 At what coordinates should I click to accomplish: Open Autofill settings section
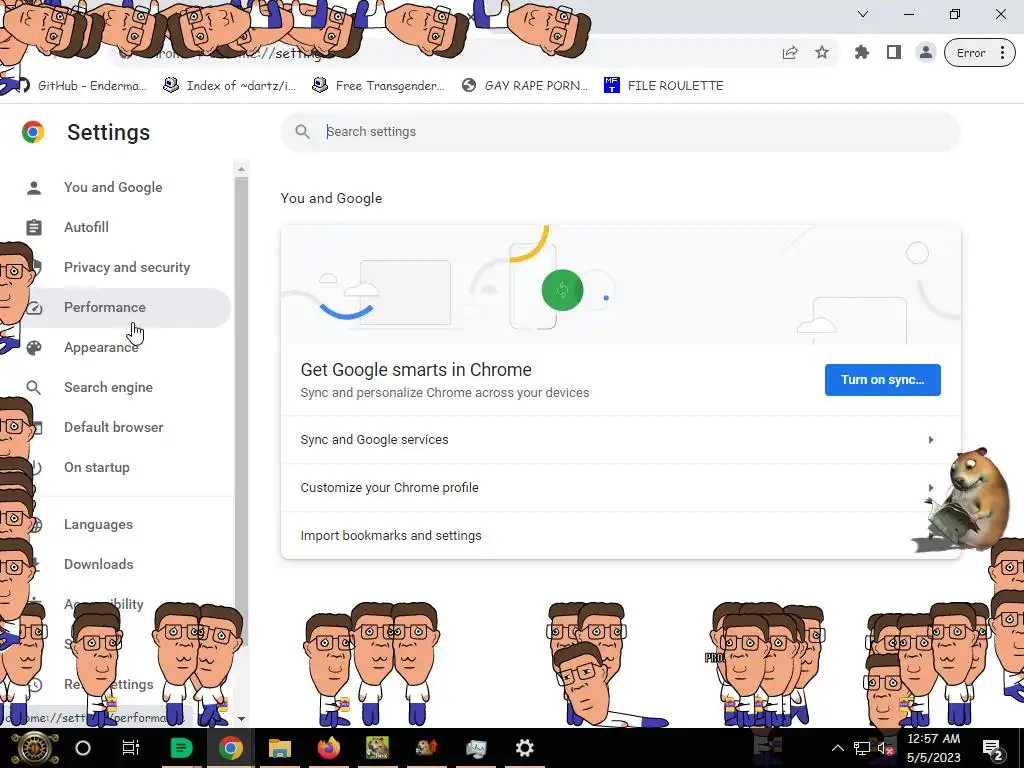pos(86,227)
